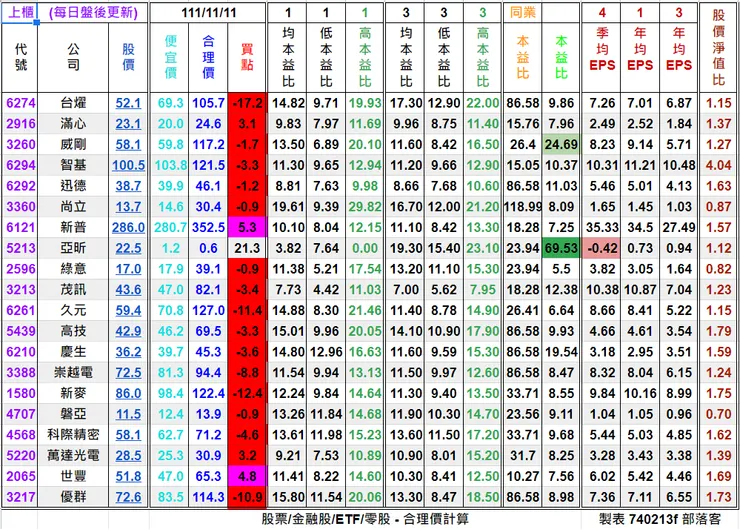The image size is (740, 530).
Task: Select the 上櫃 cell in the header
Action: coord(19,12)
